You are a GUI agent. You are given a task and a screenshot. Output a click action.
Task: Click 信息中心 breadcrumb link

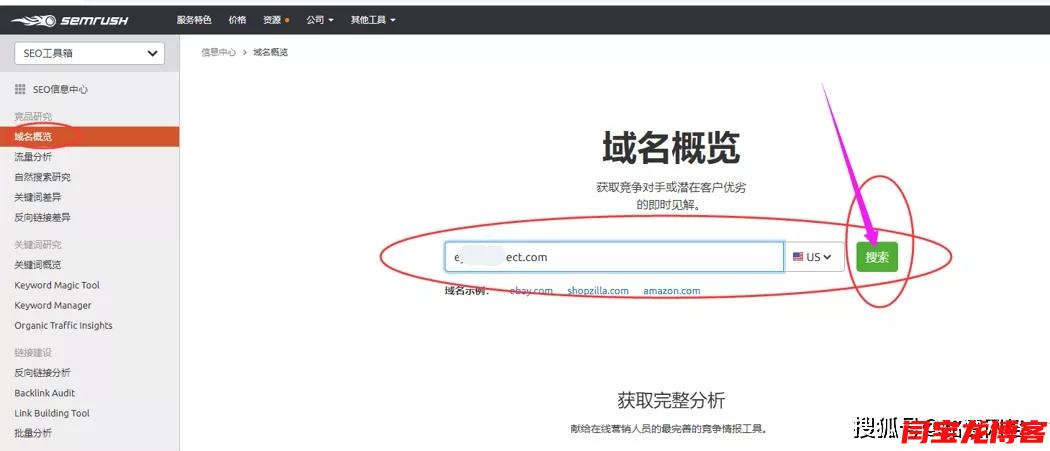click(219, 52)
